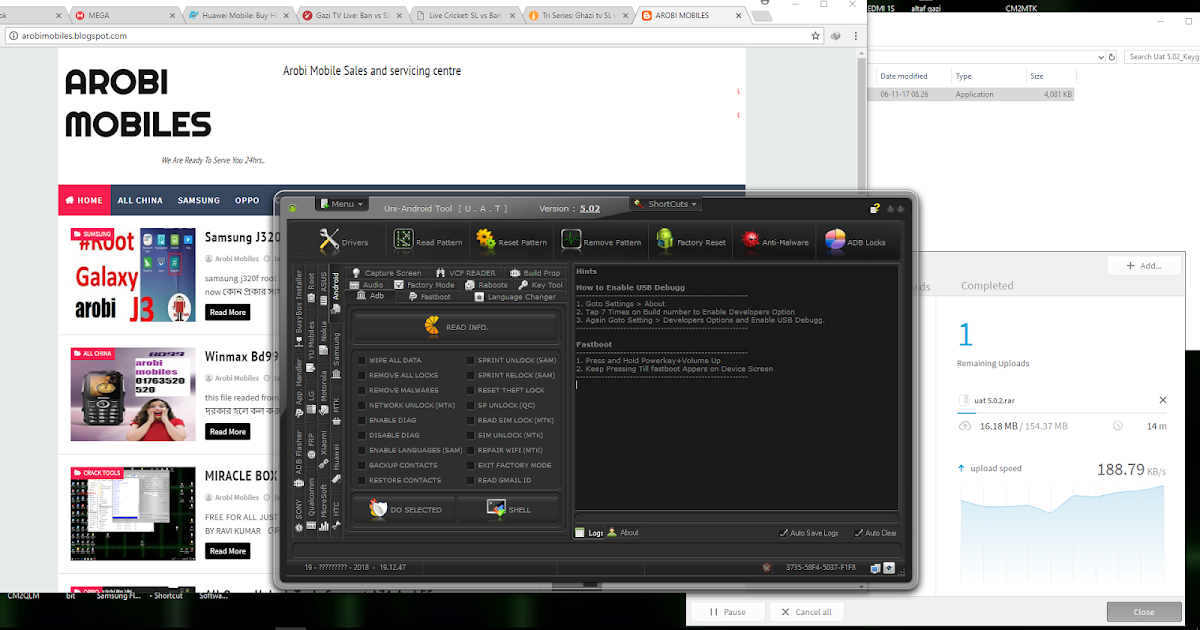Screen dimensions: 1200x630
Task: Open the Build Prop tab
Action: [x=535, y=273]
